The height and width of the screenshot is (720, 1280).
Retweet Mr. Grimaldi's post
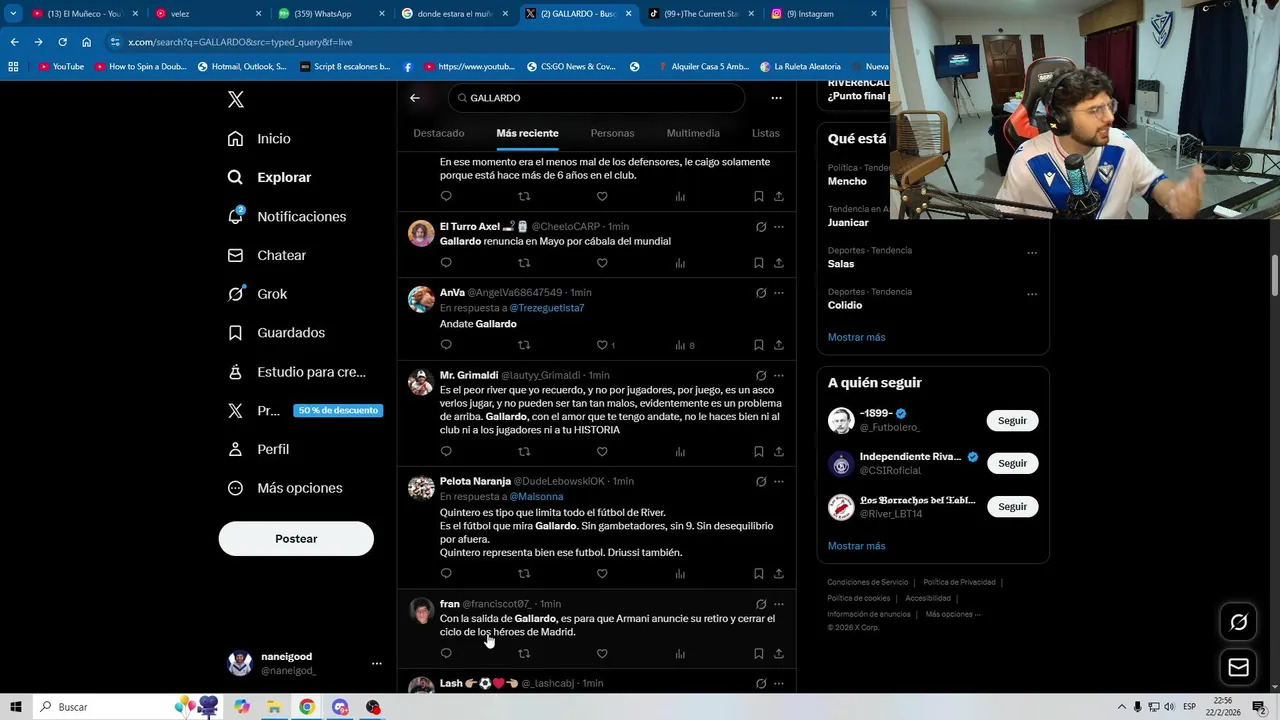[524, 451]
